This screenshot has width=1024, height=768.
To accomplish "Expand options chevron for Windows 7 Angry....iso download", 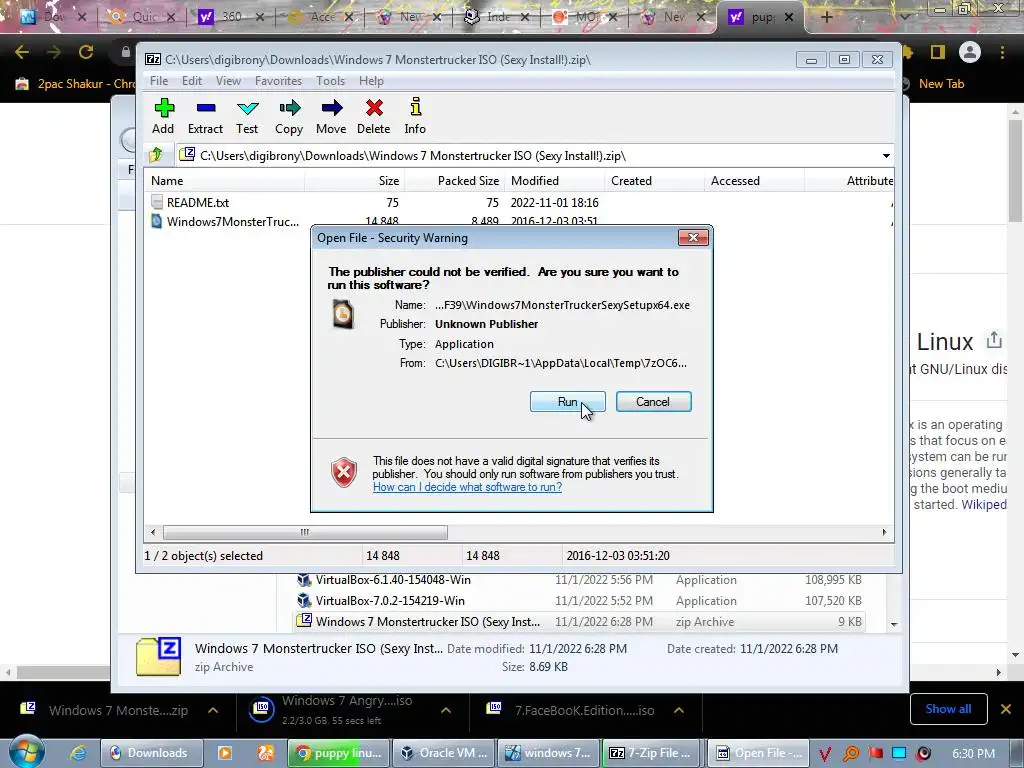I will (446, 711).
